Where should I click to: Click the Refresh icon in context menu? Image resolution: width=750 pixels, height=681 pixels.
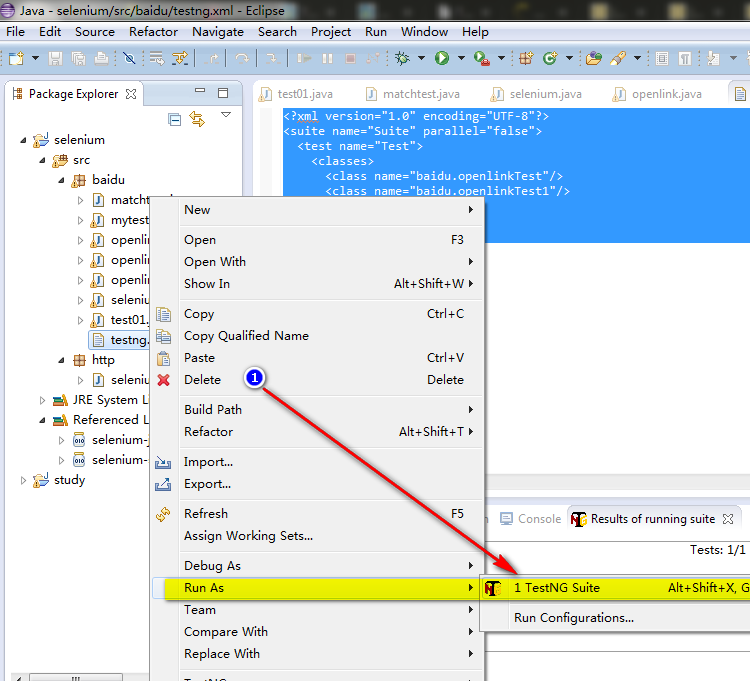[164, 514]
